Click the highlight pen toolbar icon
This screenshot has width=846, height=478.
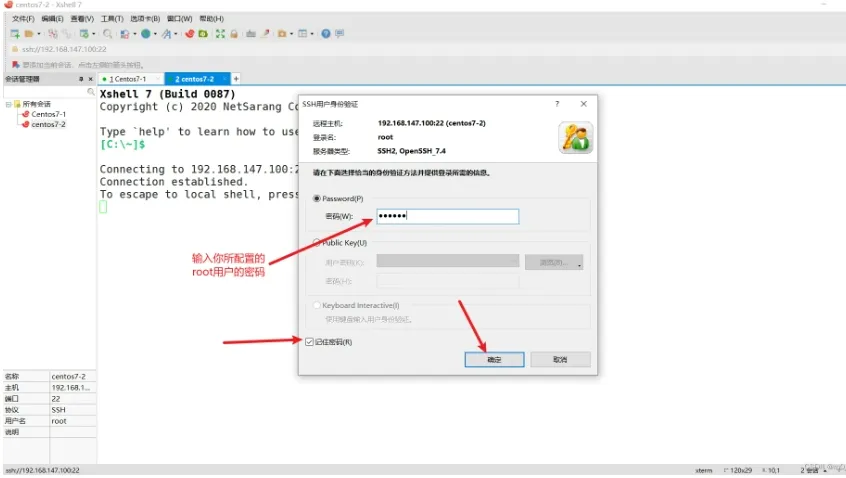pyautogui.click(x=265, y=33)
